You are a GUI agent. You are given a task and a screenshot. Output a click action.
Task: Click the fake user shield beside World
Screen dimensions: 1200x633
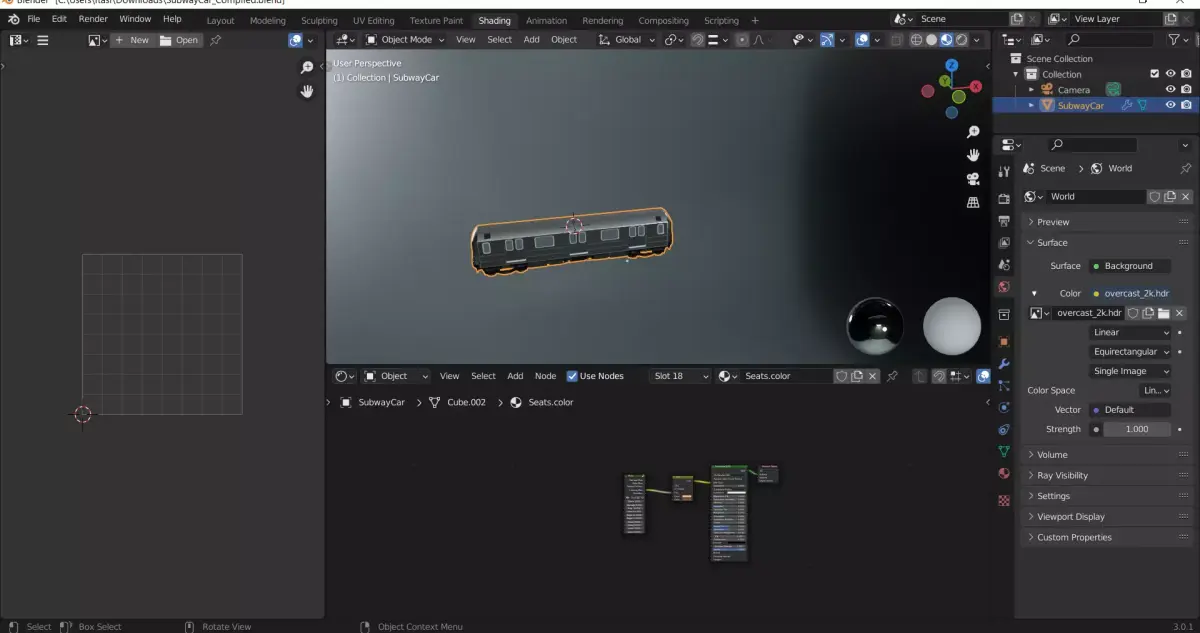1154,197
